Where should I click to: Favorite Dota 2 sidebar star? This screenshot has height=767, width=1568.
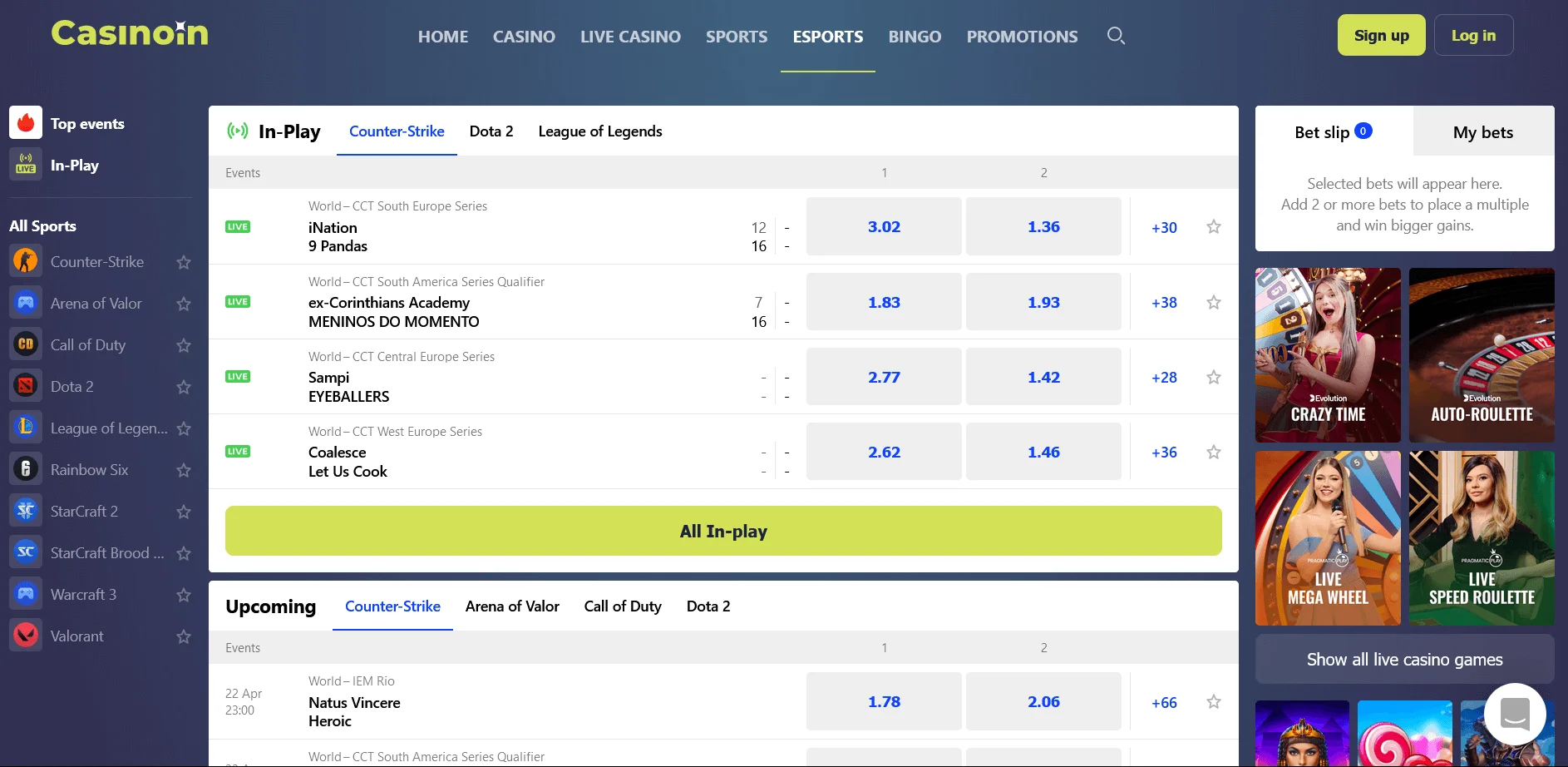184,387
